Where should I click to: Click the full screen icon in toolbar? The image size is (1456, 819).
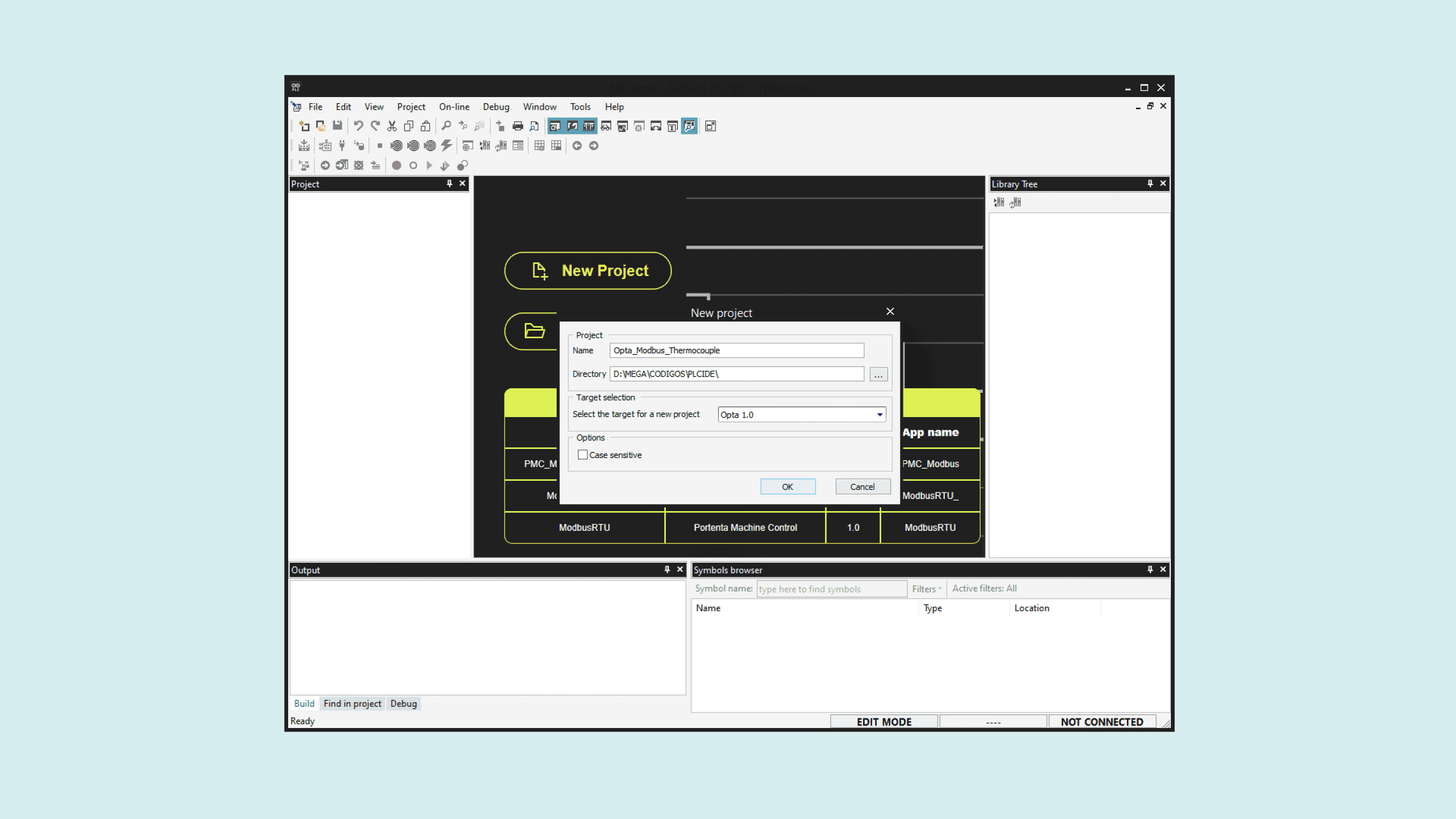[x=710, y=126]
